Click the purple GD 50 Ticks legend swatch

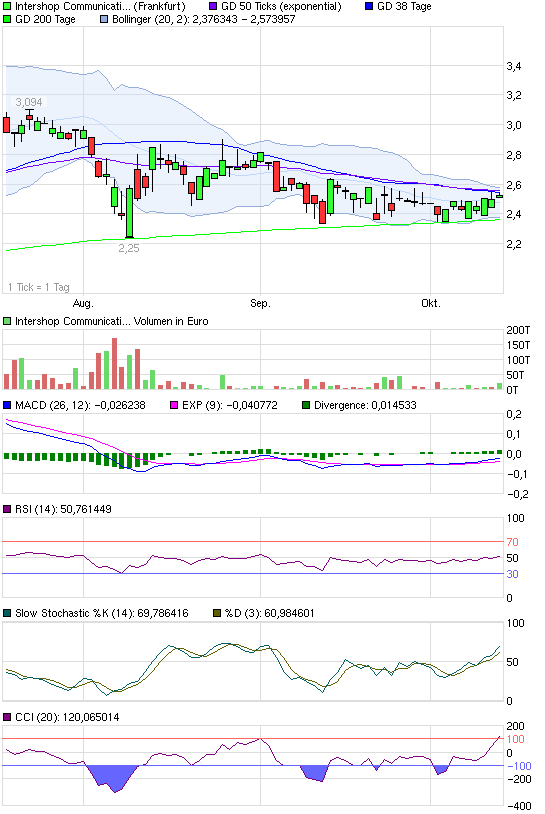click(x=213, y=7)
